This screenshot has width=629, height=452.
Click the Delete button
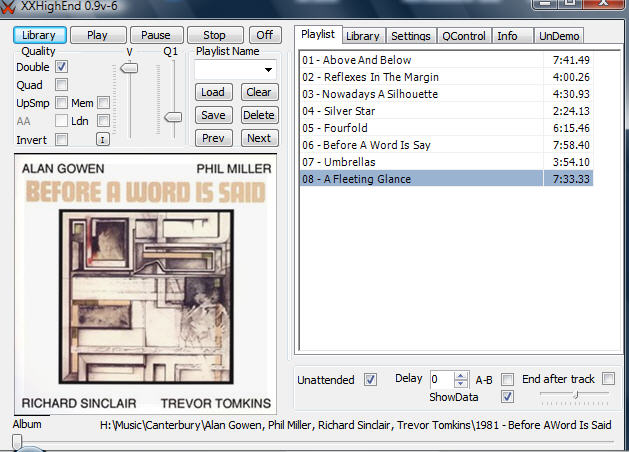coord(259,116)
